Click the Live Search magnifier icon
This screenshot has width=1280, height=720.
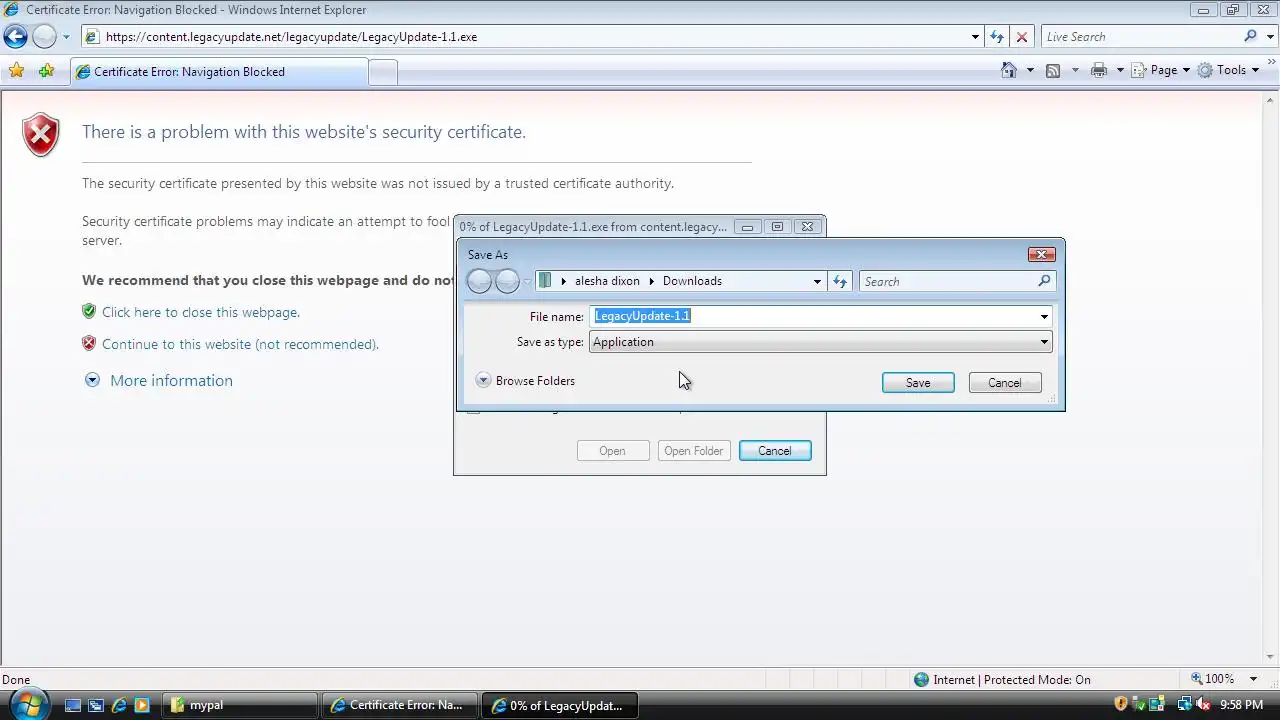1250,36
